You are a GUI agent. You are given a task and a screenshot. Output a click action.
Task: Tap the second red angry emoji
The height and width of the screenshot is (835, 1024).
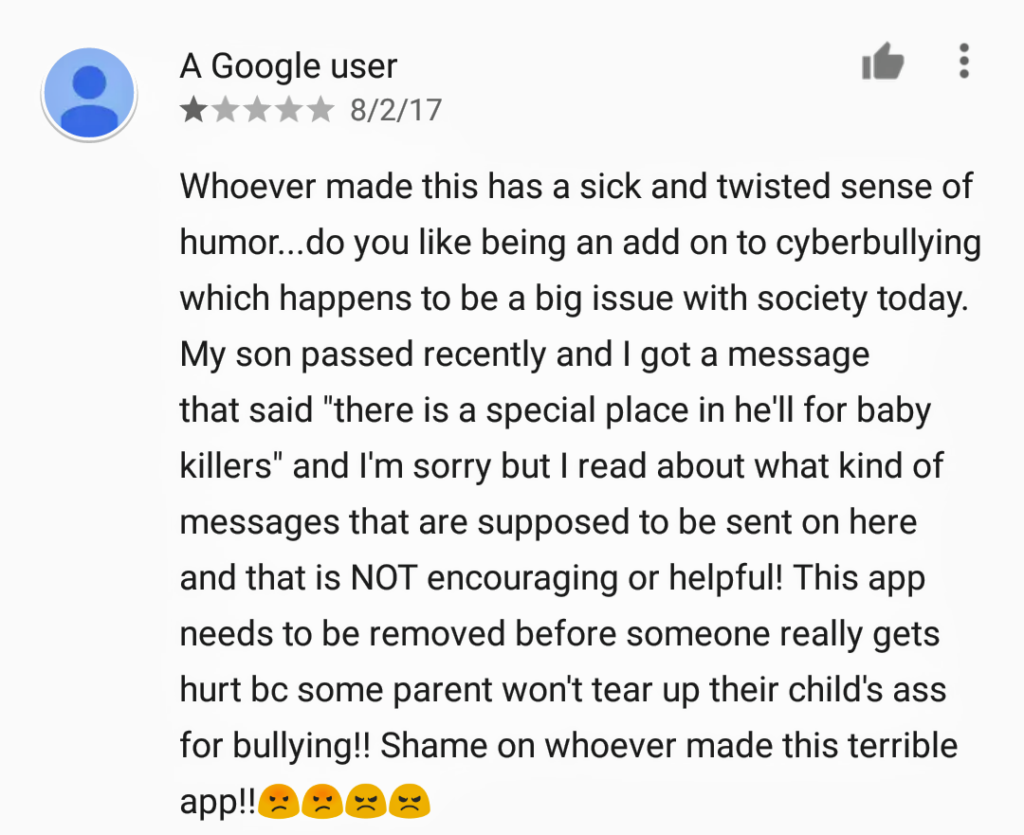point(323,800)
